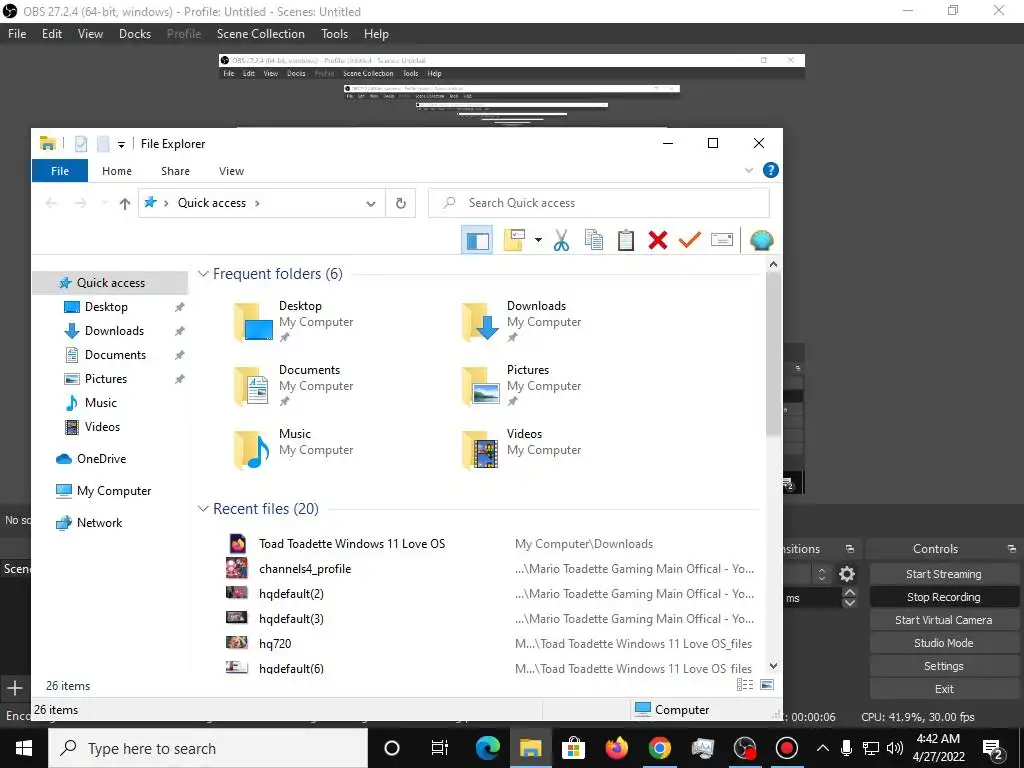Open Firefox from taskbar
Screen dimensions: 1024x768
point(616,748)
